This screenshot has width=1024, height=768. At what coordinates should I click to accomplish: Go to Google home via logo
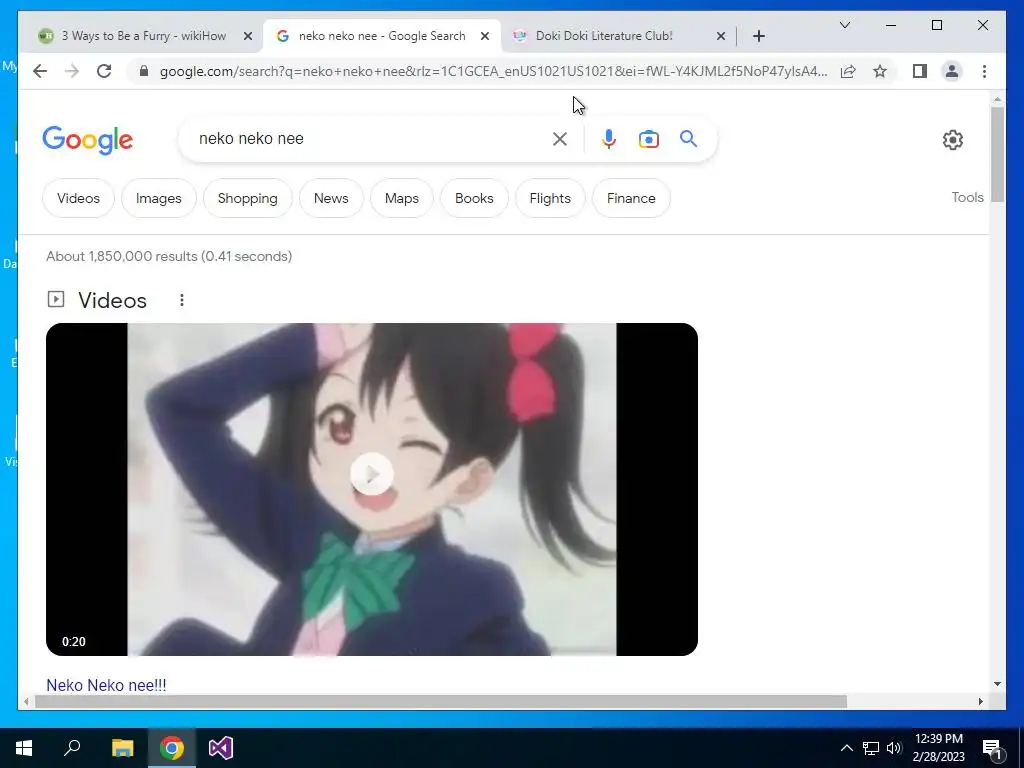tap(88, 140)
